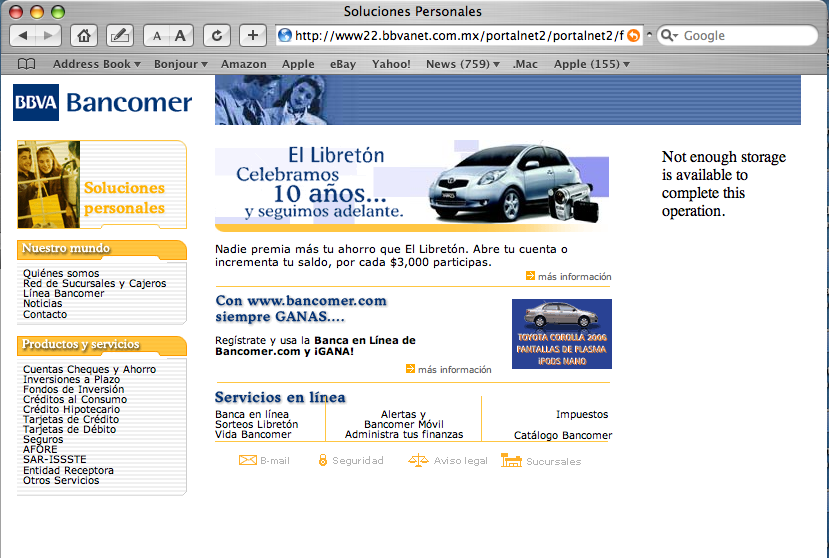
Task: Click the Productos y servicios section header
Action: (102, 344)
